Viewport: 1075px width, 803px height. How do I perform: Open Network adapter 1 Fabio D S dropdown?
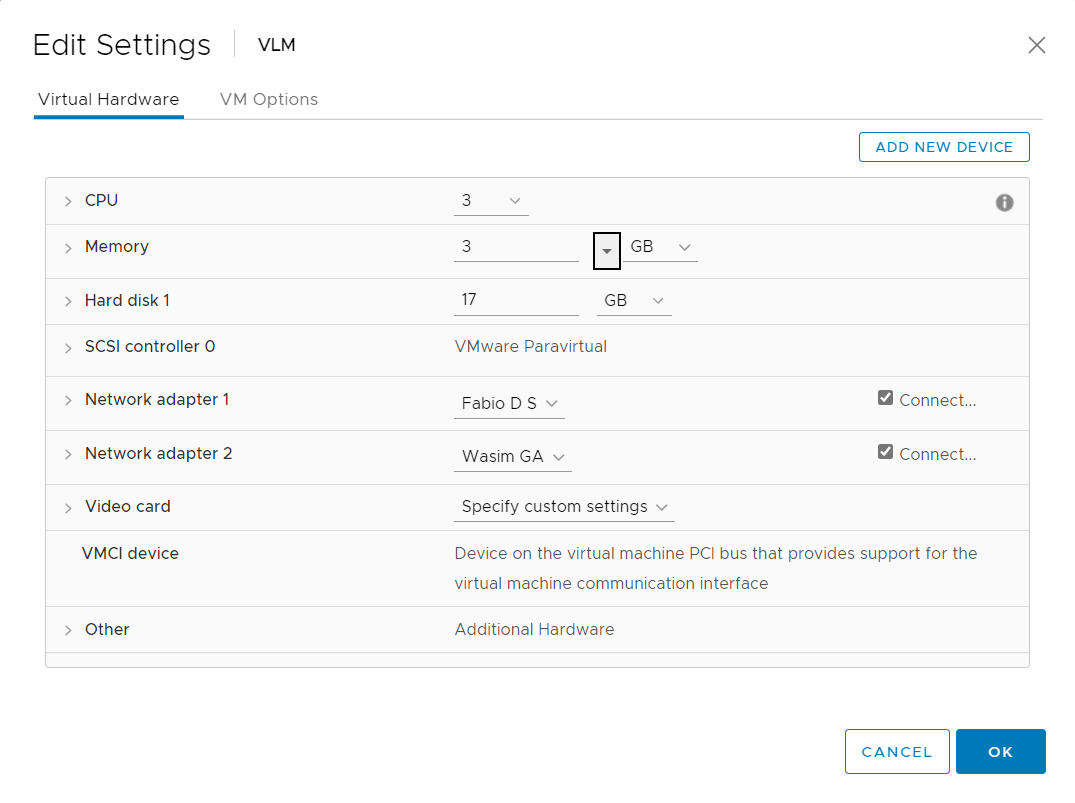point(509,403)
